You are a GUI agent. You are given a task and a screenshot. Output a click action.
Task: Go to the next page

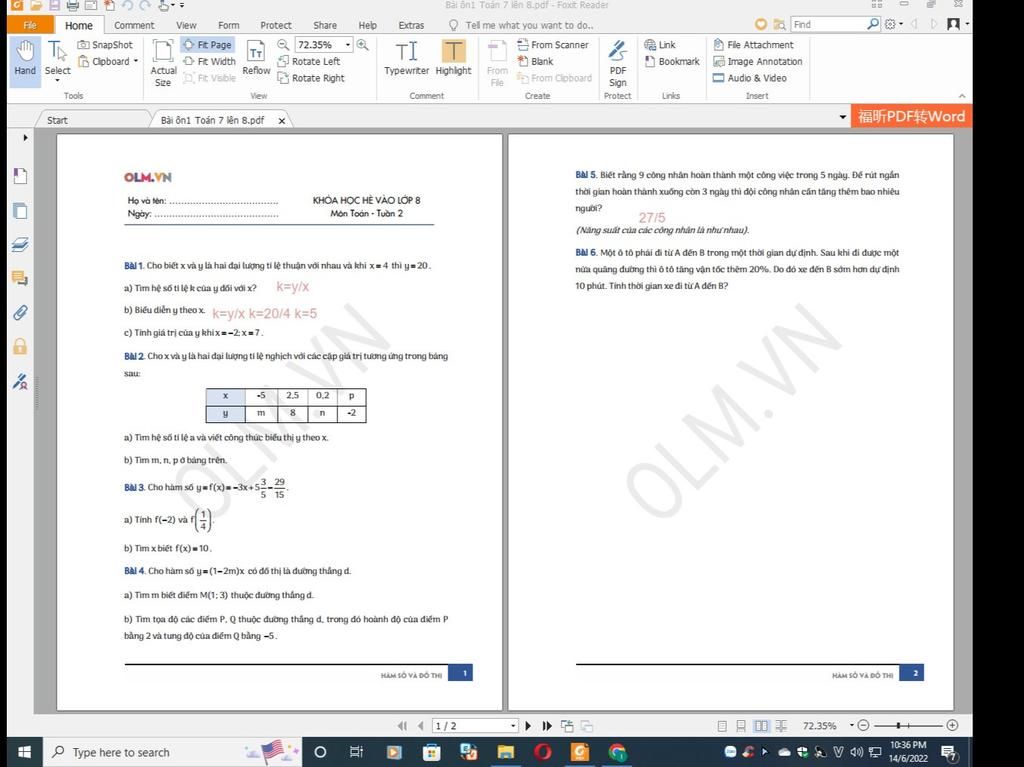(528, 726)
